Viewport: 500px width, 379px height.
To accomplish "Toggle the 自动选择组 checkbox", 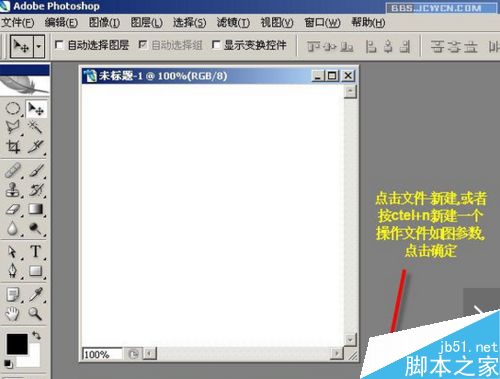I will [143, 45].
